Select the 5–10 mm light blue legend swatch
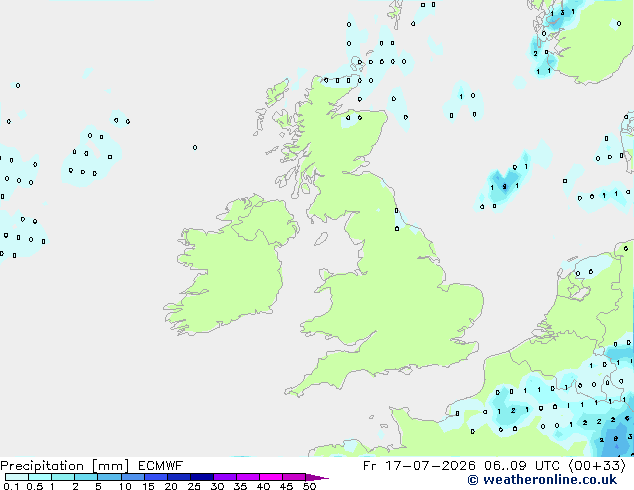The image size is (634, 490). 109,477
